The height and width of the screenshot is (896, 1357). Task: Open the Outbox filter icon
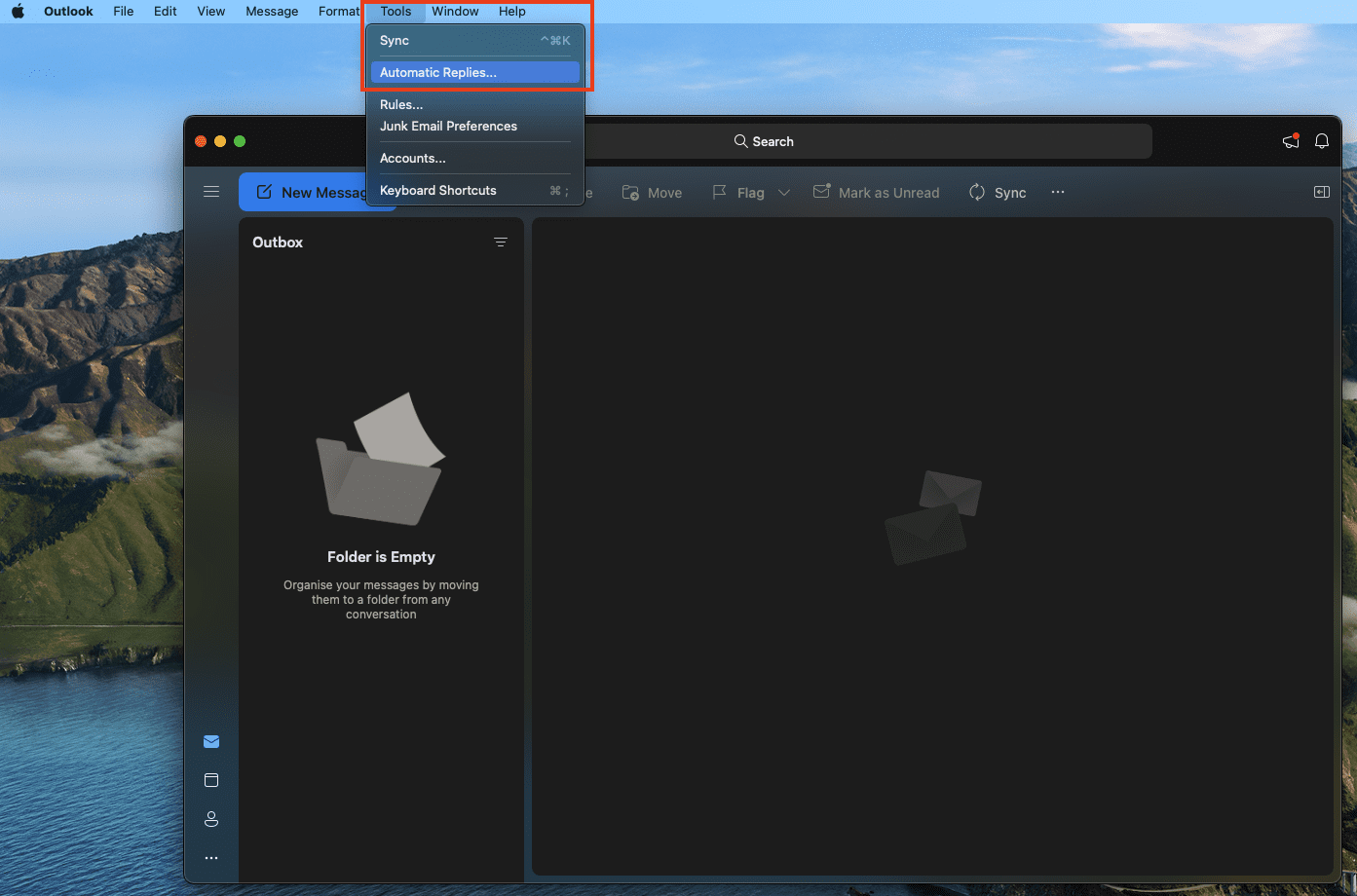click(501, 243)
